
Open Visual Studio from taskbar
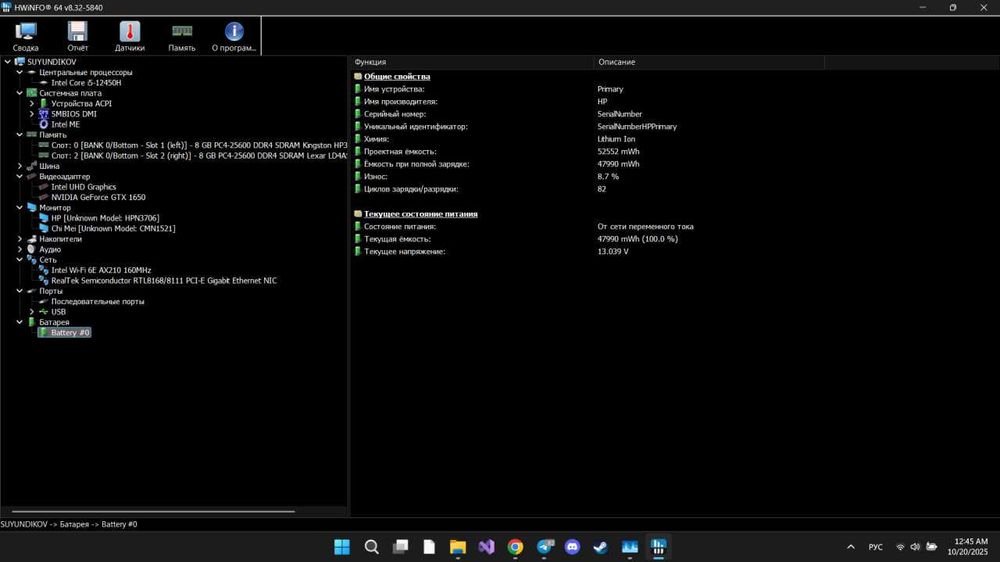(487, 547)
